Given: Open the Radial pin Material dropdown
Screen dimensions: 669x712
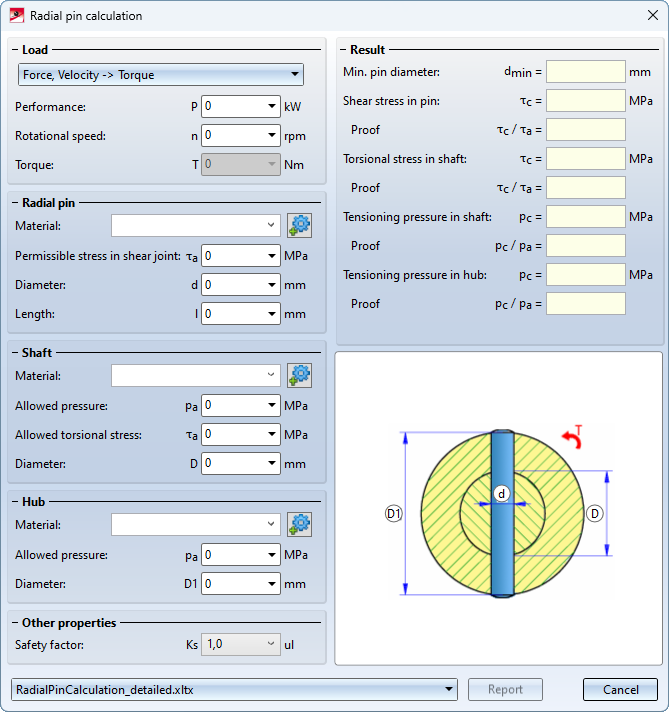Looking at the screenshot, I should pos(195,226).
